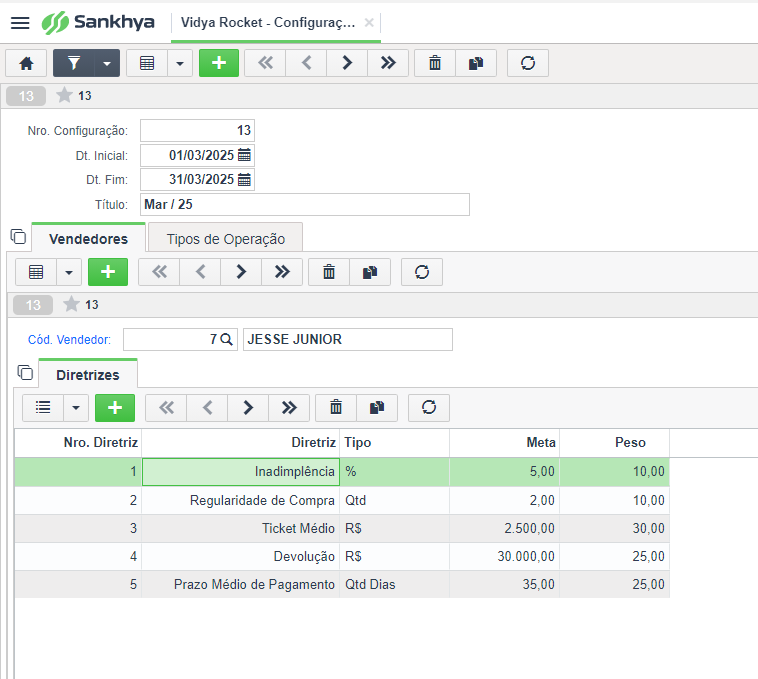
Task: Click the filter funnel button
Action: click(x=73, y=63)
